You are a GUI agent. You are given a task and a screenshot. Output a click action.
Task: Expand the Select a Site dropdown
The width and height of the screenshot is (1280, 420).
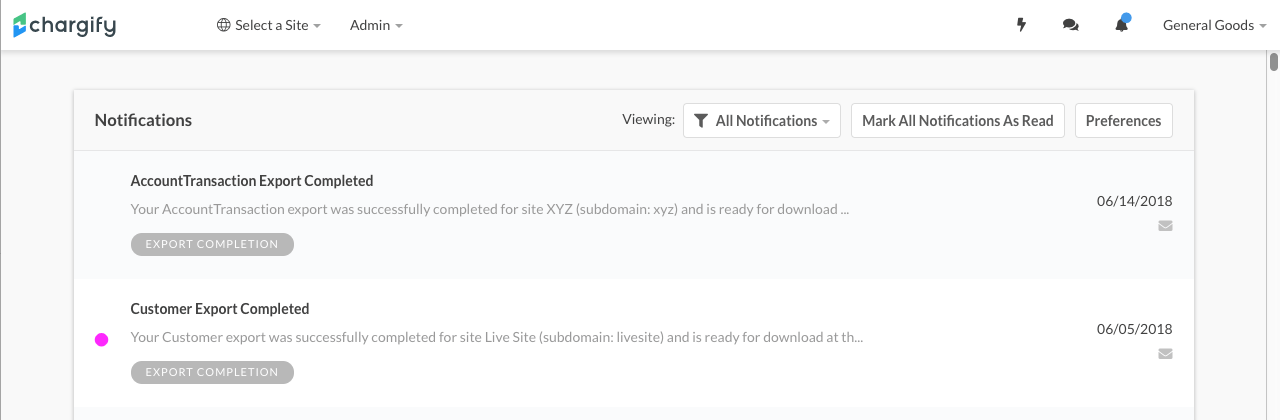(x=270, y=25)
